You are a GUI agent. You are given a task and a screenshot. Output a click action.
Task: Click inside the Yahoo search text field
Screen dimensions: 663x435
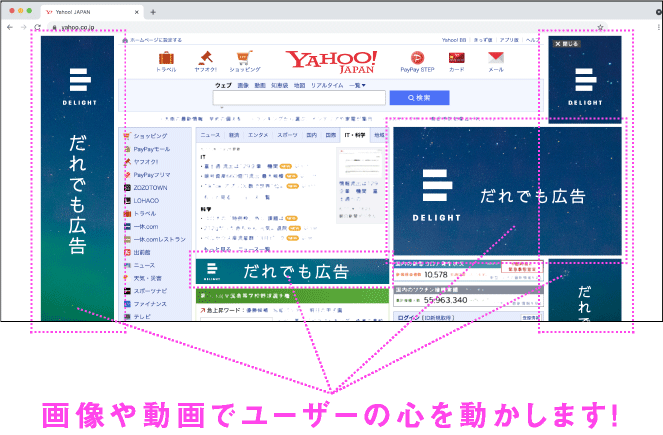tap(298, 98)
